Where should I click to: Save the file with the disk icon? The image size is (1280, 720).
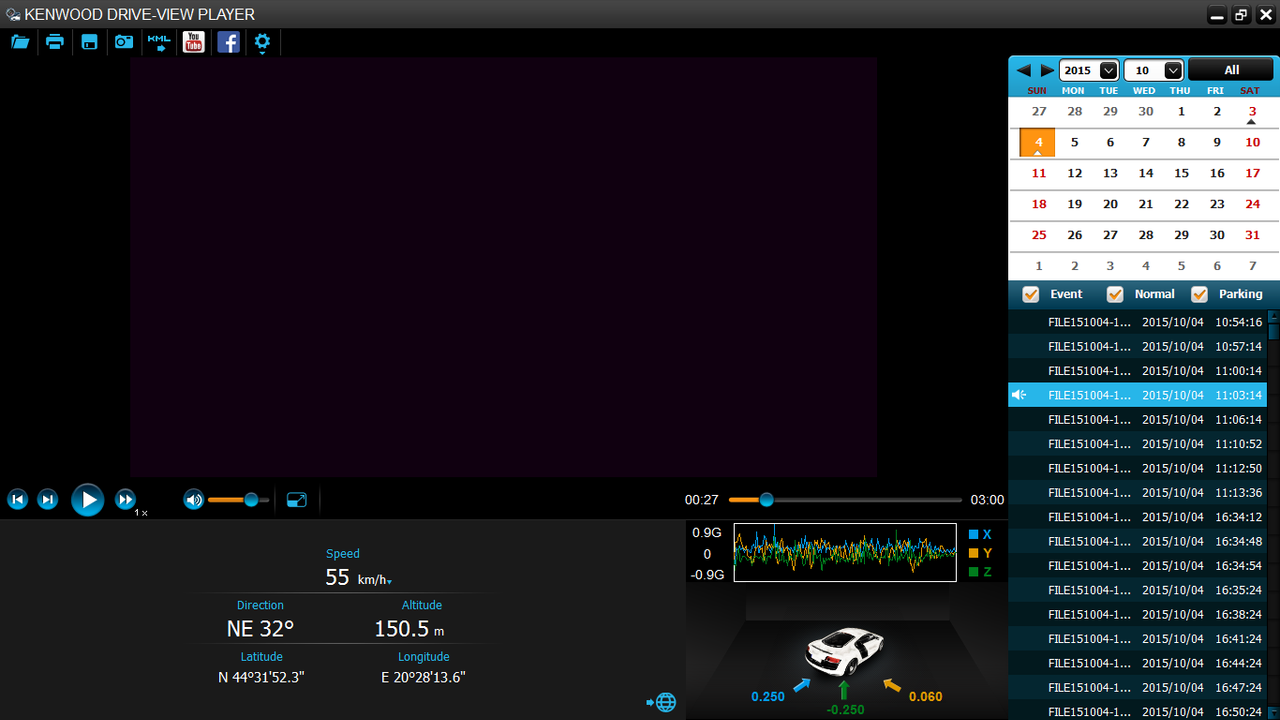point(89,42)
